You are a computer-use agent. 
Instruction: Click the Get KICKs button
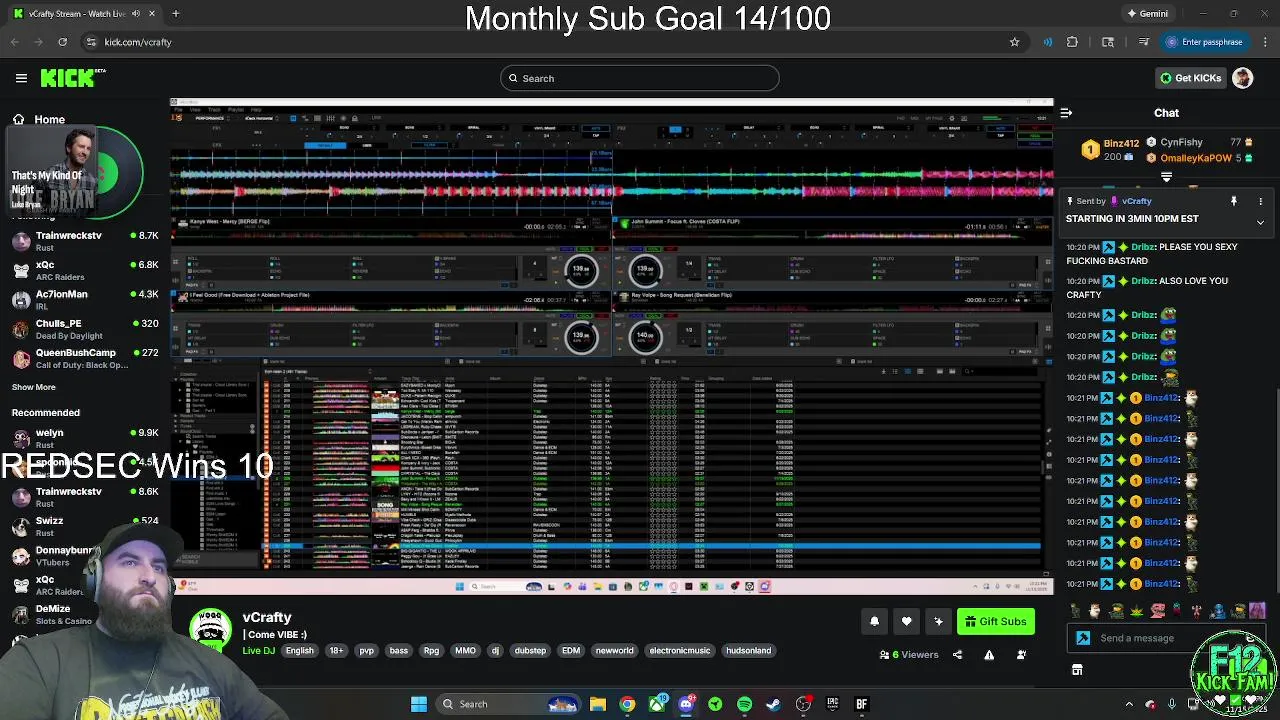(x=1190, y=78)
